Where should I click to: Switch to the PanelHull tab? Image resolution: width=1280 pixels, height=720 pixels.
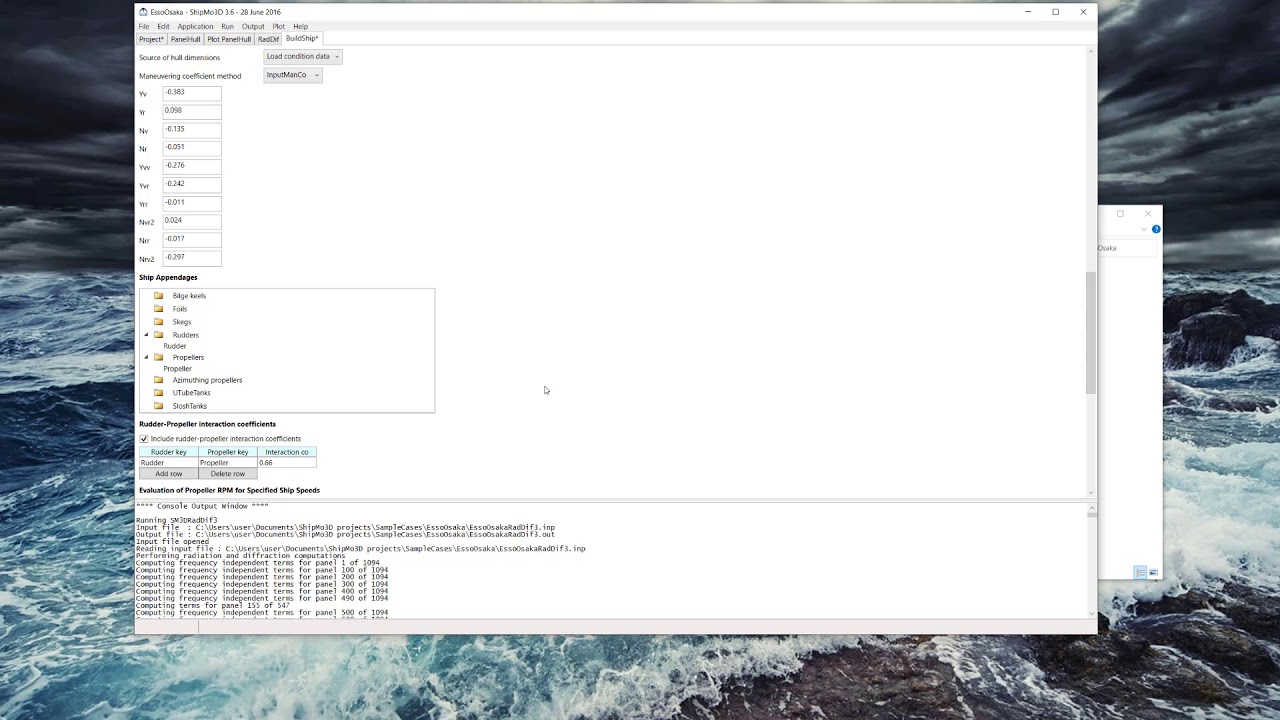tap(185, 39)
